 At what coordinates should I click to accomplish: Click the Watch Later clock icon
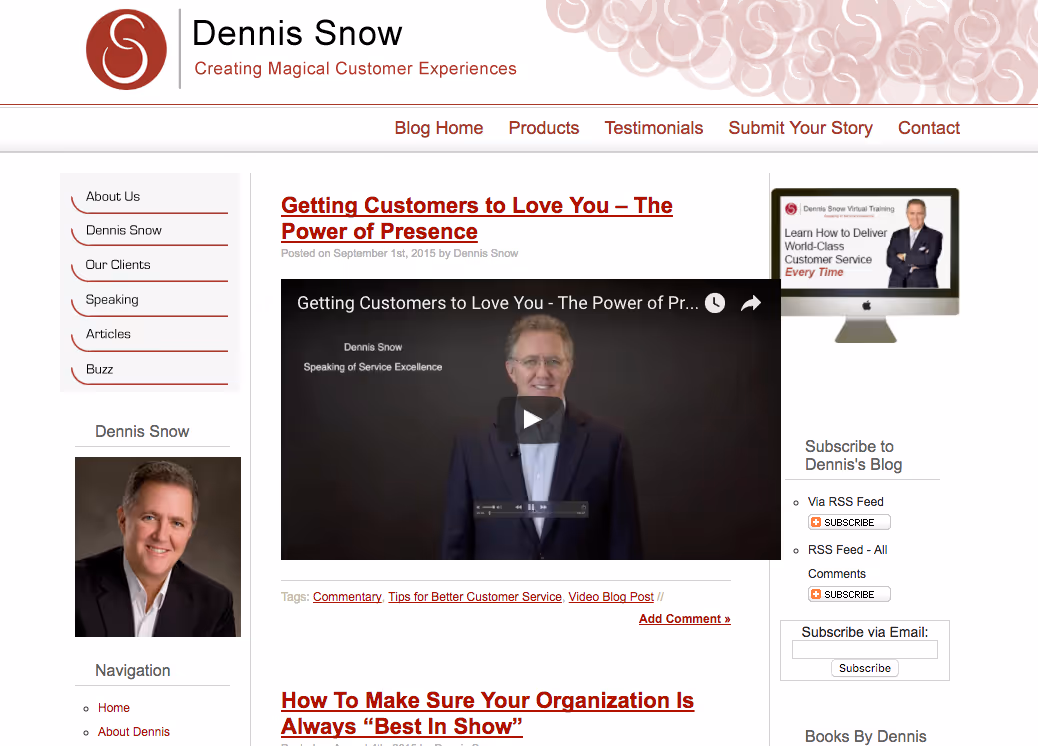click(x=714, y=303)
